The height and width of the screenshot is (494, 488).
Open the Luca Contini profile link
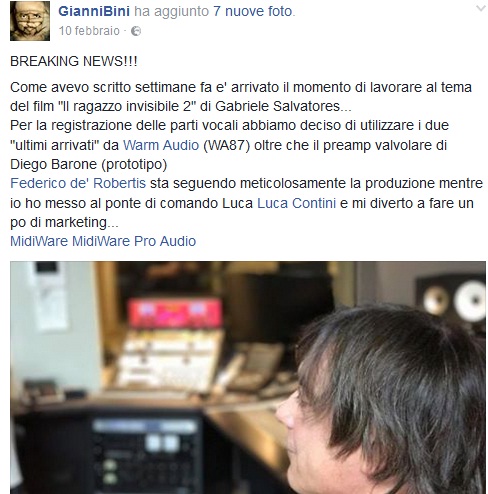click(296, 203)
